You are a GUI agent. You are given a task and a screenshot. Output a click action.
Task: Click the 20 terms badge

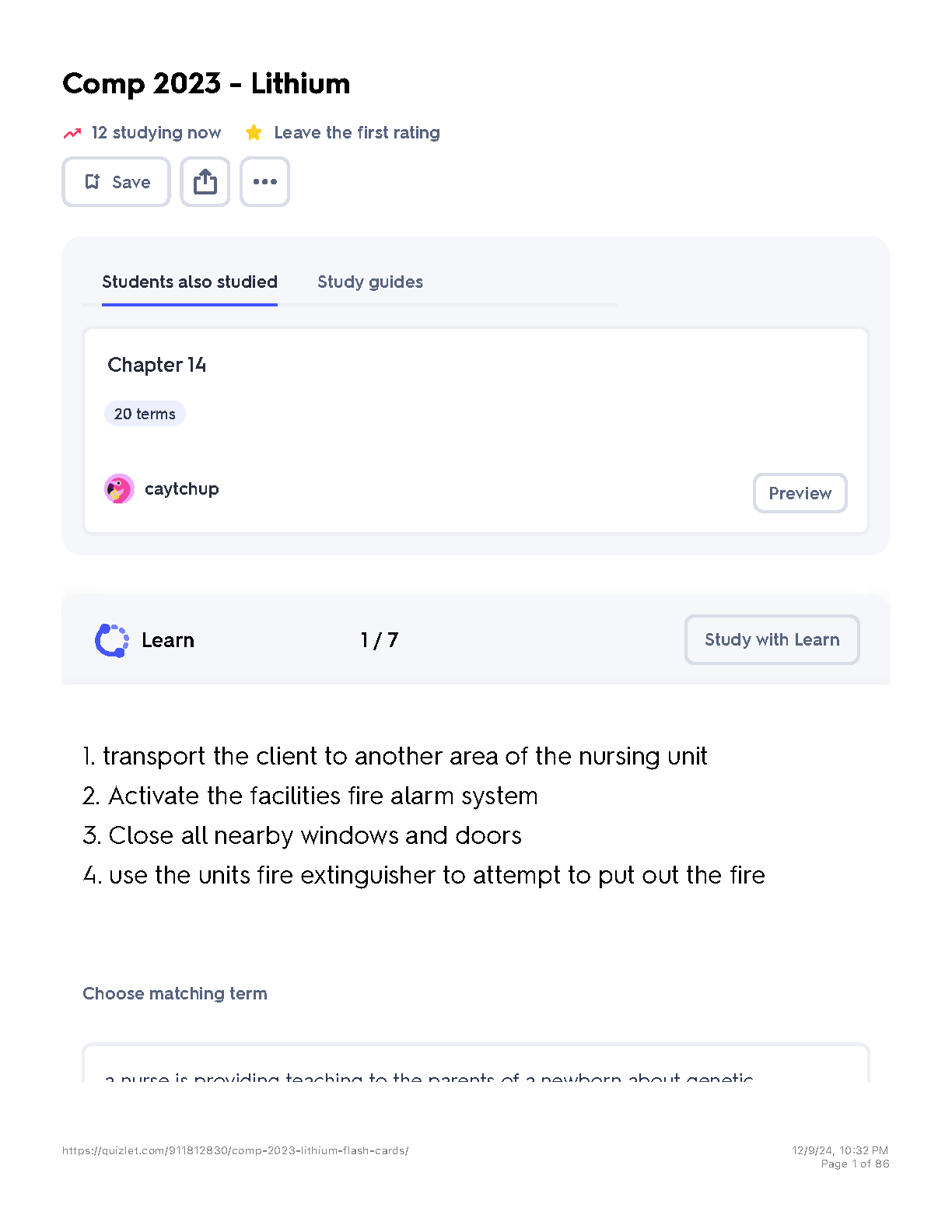click(x=145, y=414)
